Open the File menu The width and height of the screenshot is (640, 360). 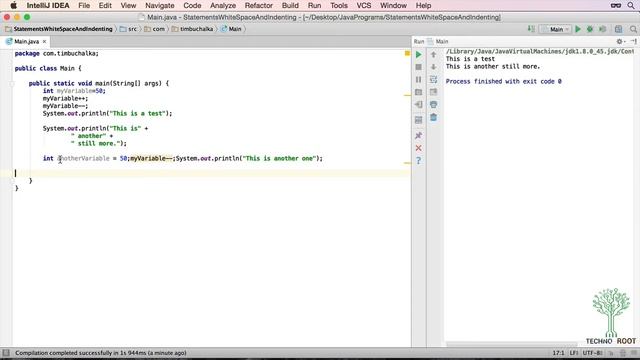84,6
